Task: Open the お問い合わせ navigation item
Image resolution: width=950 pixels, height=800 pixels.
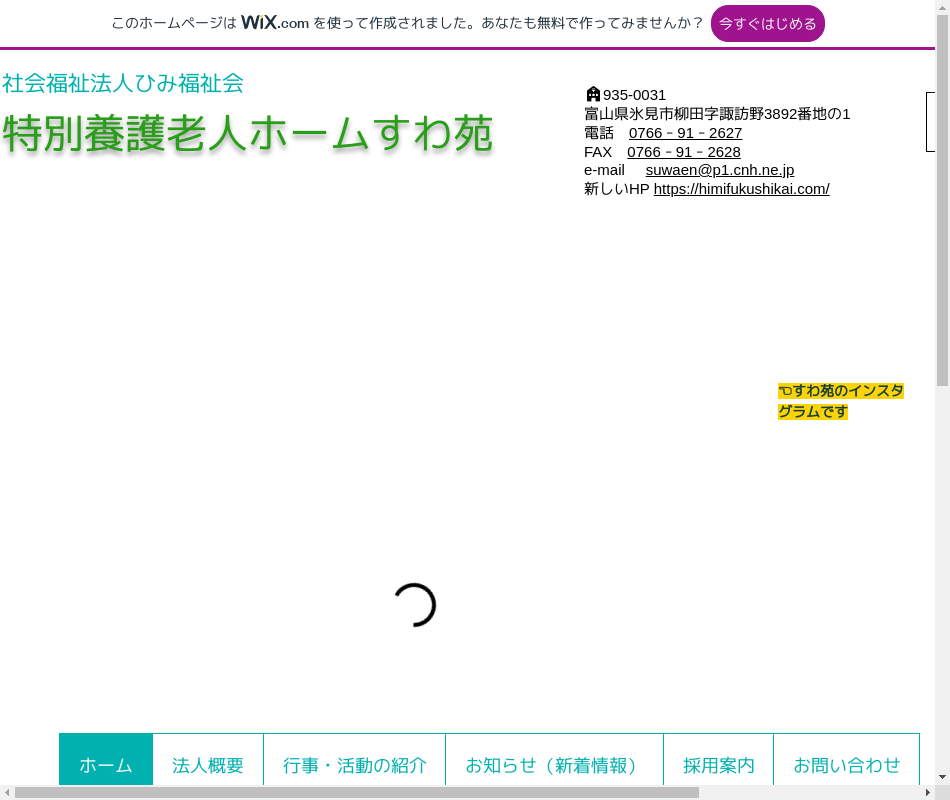Action: 846,765
